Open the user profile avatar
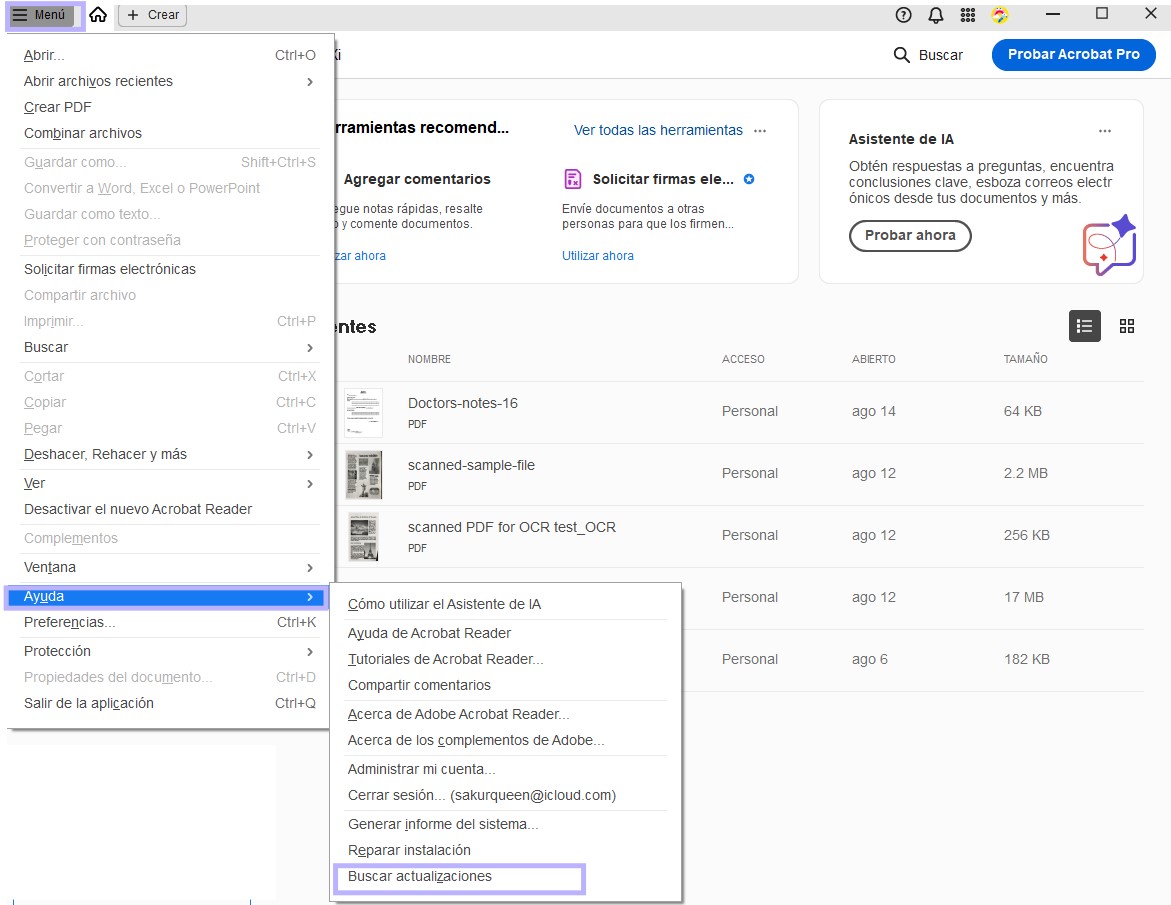Image resolution: width=1171 pixels, height=905 pixels. pos(1000,15)
